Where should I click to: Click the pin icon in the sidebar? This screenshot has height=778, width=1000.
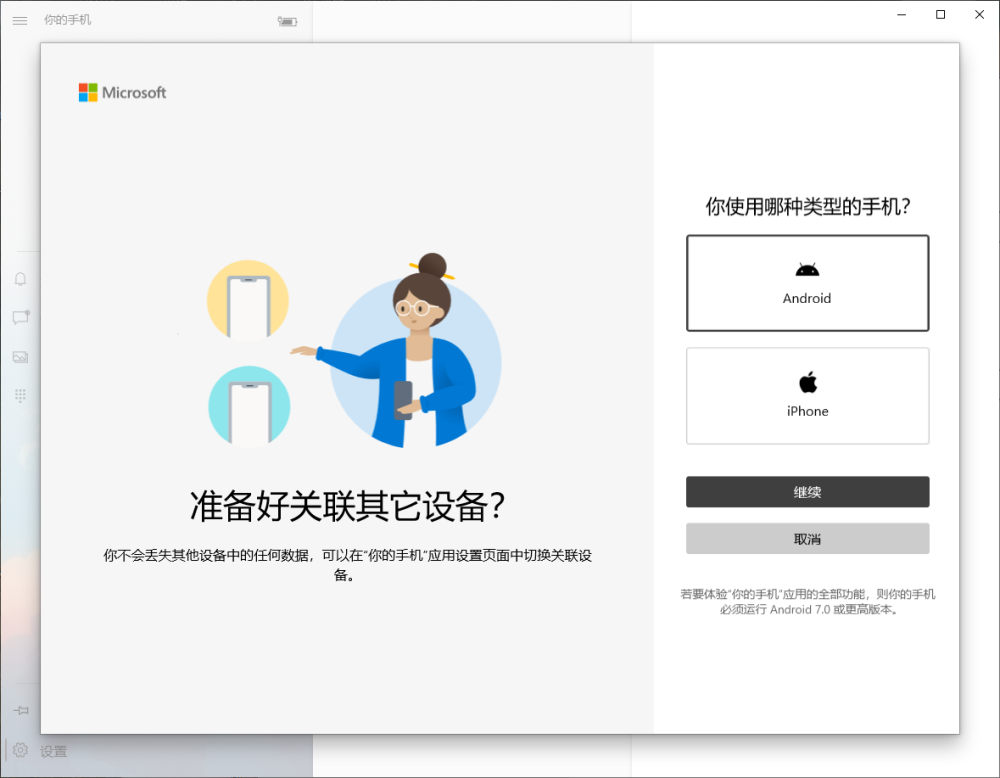tap(21, 710)
